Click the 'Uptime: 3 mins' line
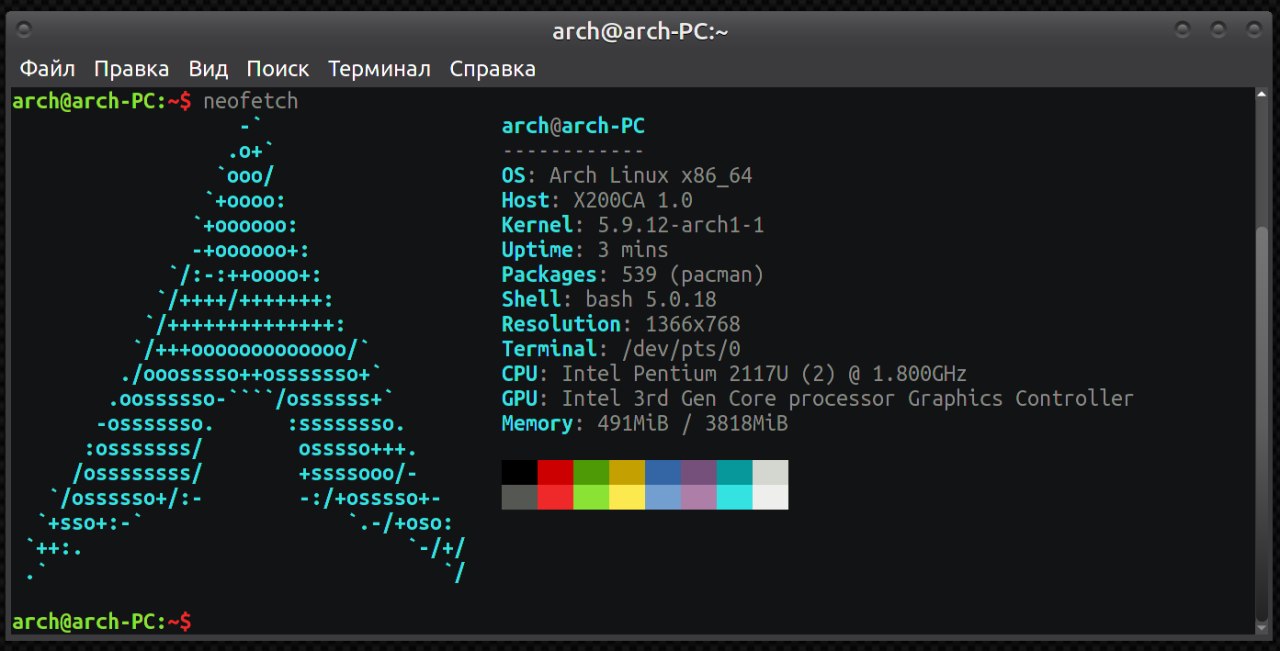This screenshot has height=651, width=1280. pos(585,250)
